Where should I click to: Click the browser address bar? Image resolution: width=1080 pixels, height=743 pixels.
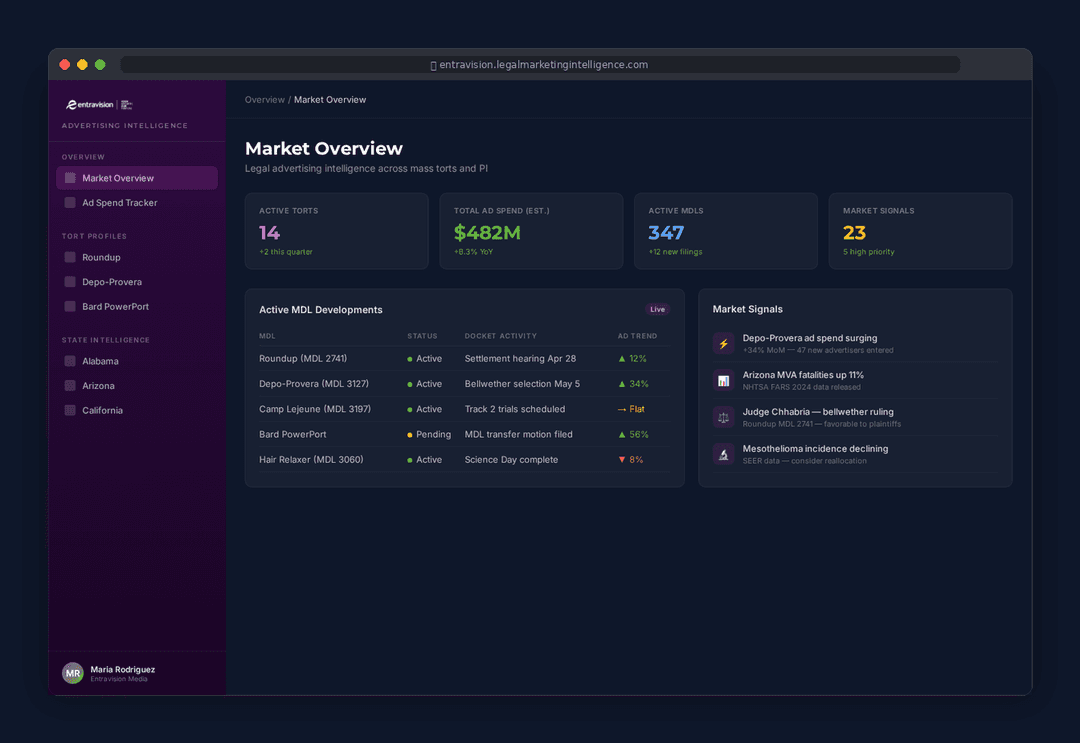click(x=540, y=65)
